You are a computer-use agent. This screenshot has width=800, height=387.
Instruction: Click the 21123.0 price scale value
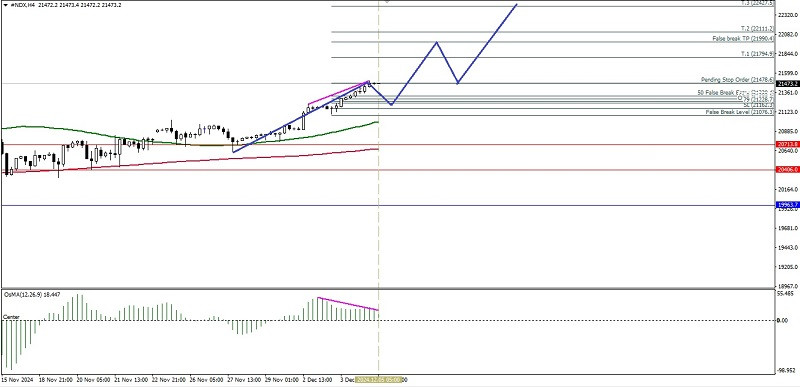coord(789,112)
